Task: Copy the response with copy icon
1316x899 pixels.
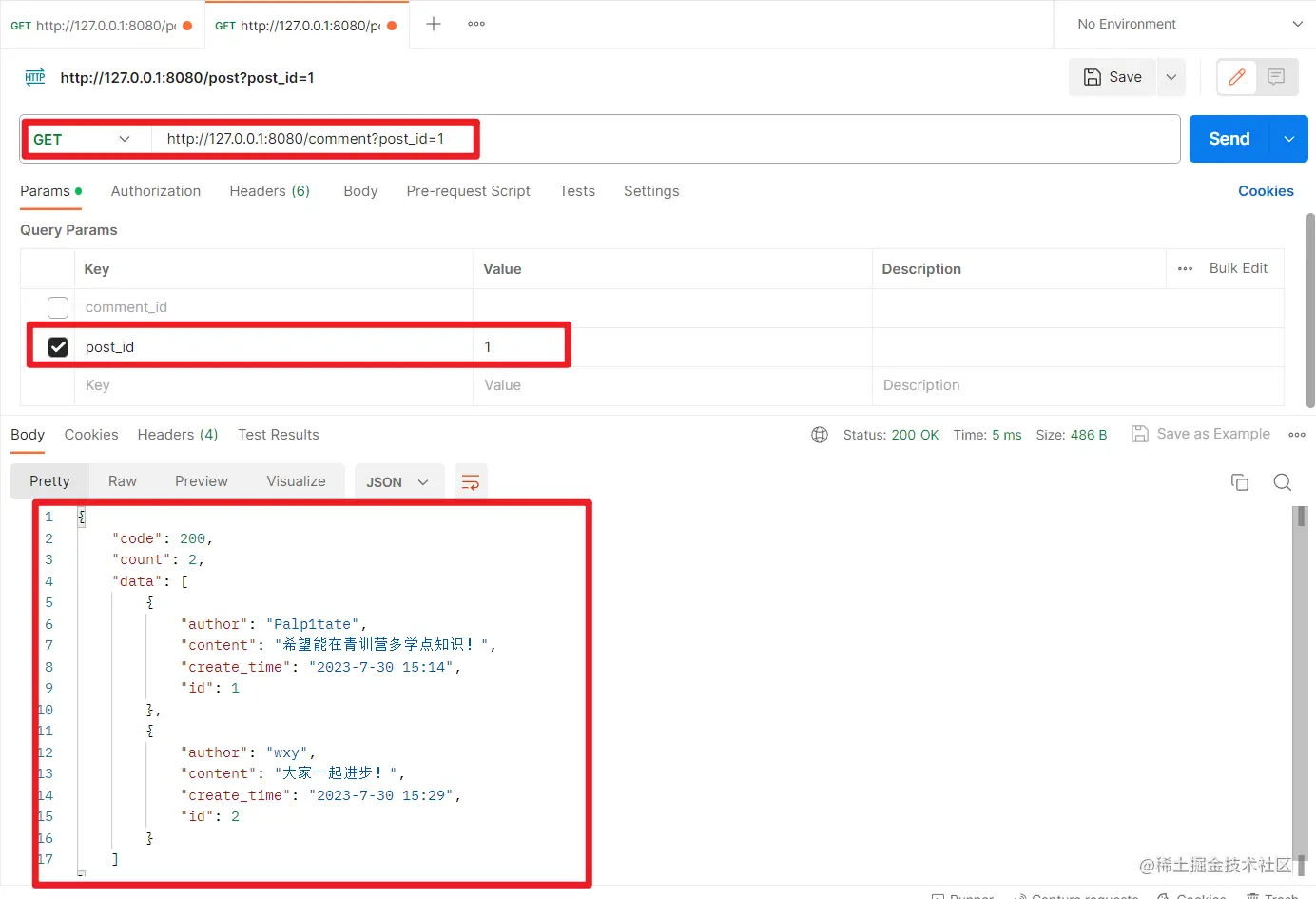Action: point(1240,482)
